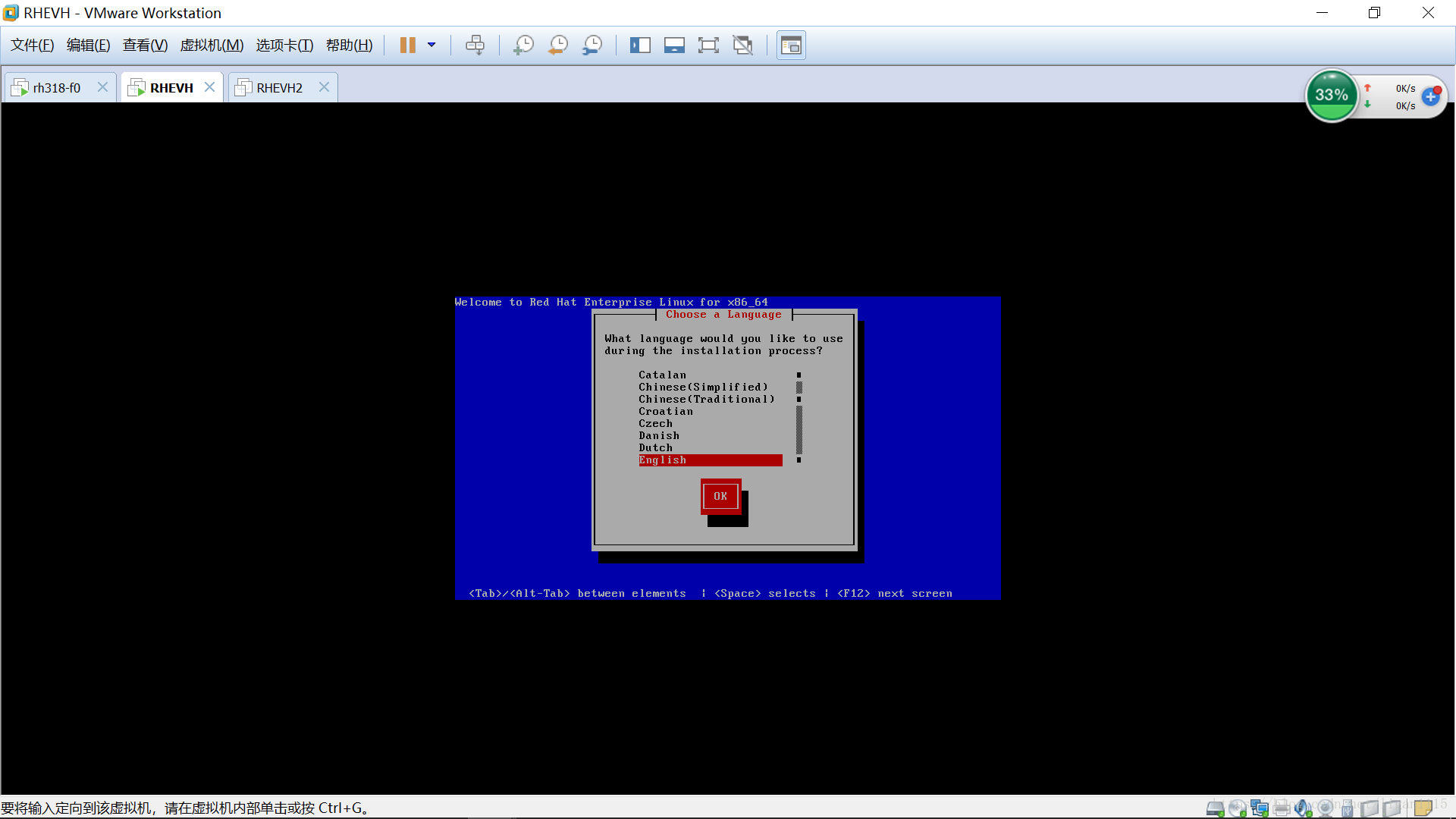Click the CD/DVD drive status bar icon
The height and width of the screenshot is (819, 1456).
pos(1238,808)
